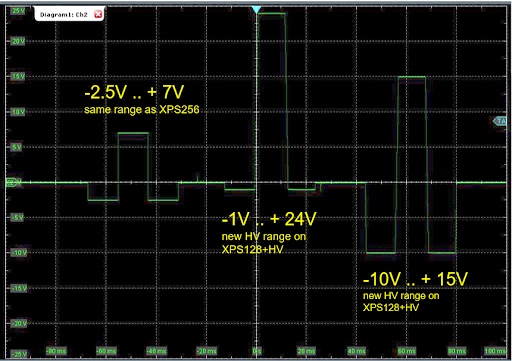The image size is (512, 361).
Task: Click the -5 V vertical scale label
Action: click(18, 218)
